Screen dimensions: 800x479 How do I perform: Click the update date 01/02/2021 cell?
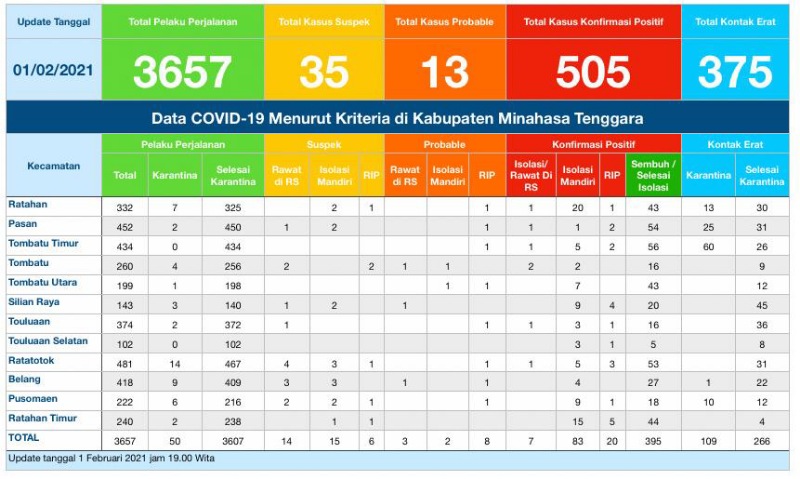point(54,70)
